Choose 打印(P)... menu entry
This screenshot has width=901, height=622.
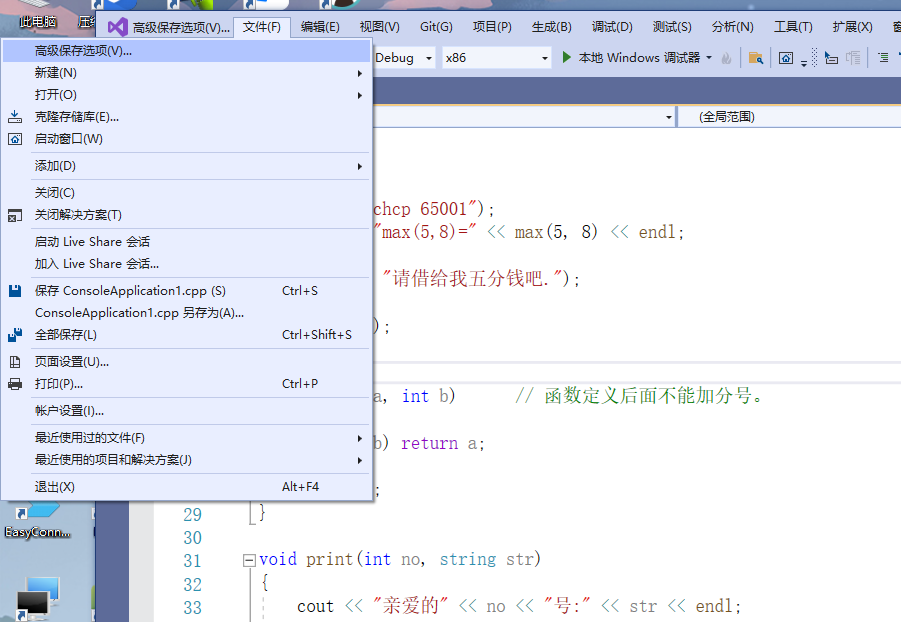click(x=186, y=383)
